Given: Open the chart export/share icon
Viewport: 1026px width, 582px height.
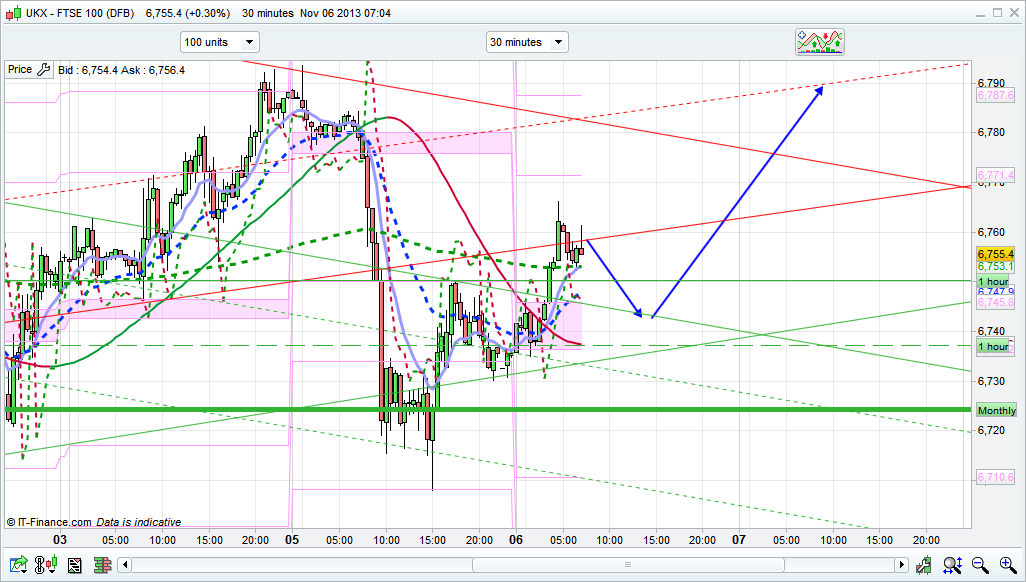Looking at the screenshot, I should [17, 566].
